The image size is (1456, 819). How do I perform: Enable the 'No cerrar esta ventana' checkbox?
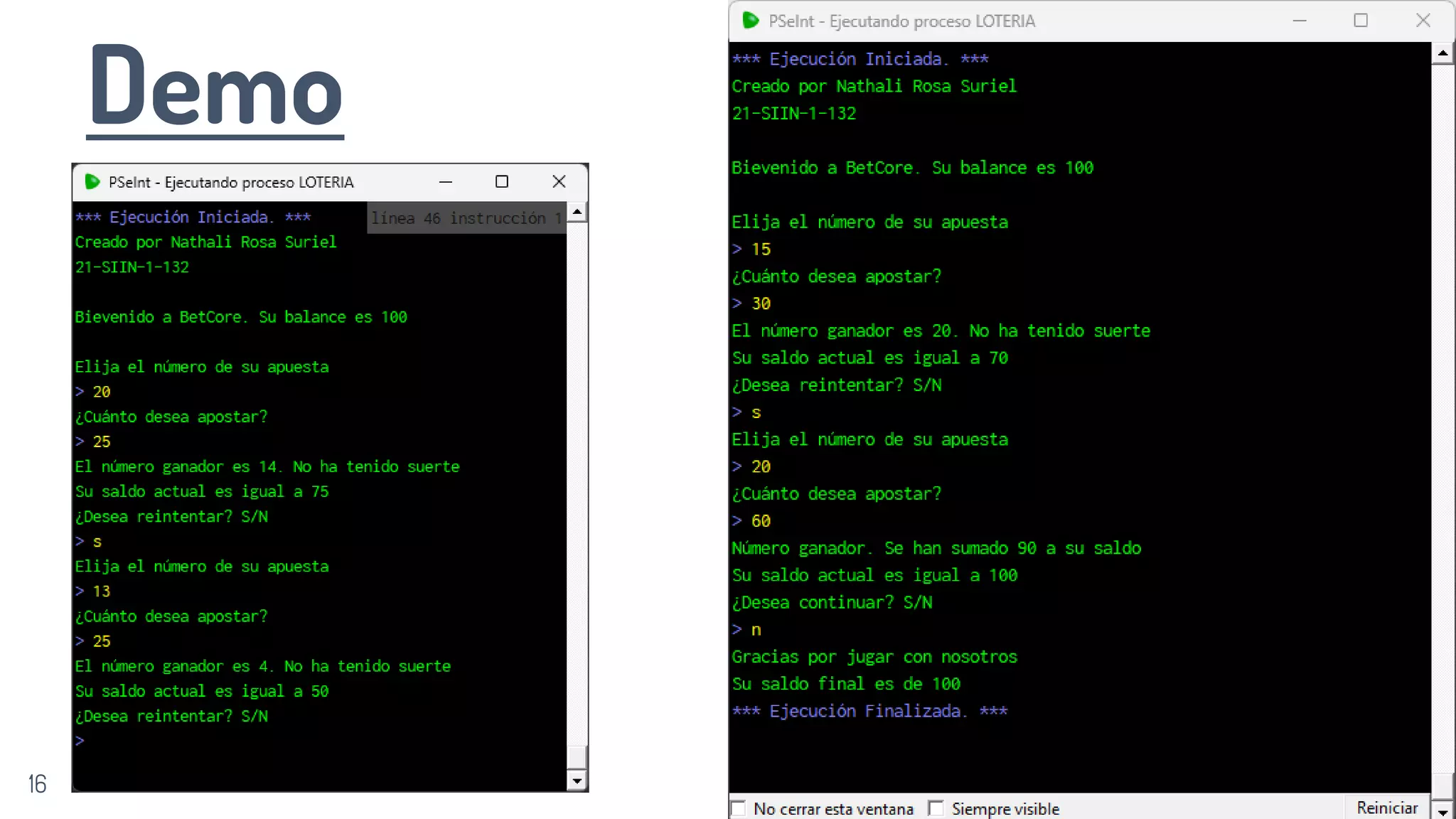pos(739,808)
